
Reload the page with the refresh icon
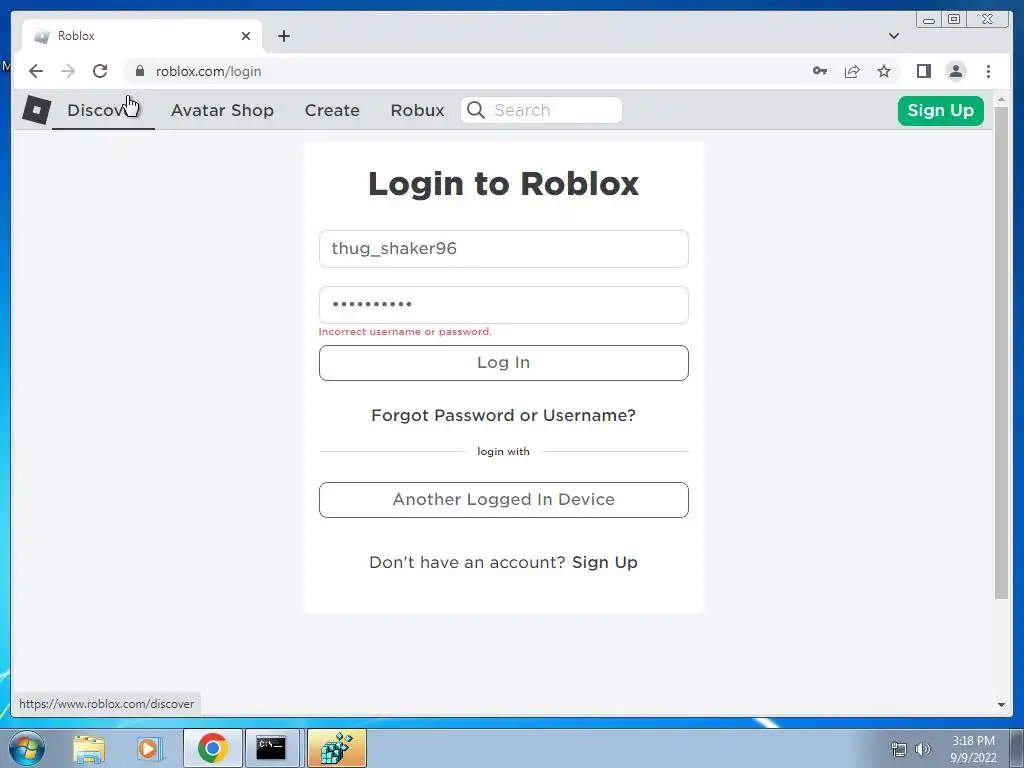pos(100,71)
